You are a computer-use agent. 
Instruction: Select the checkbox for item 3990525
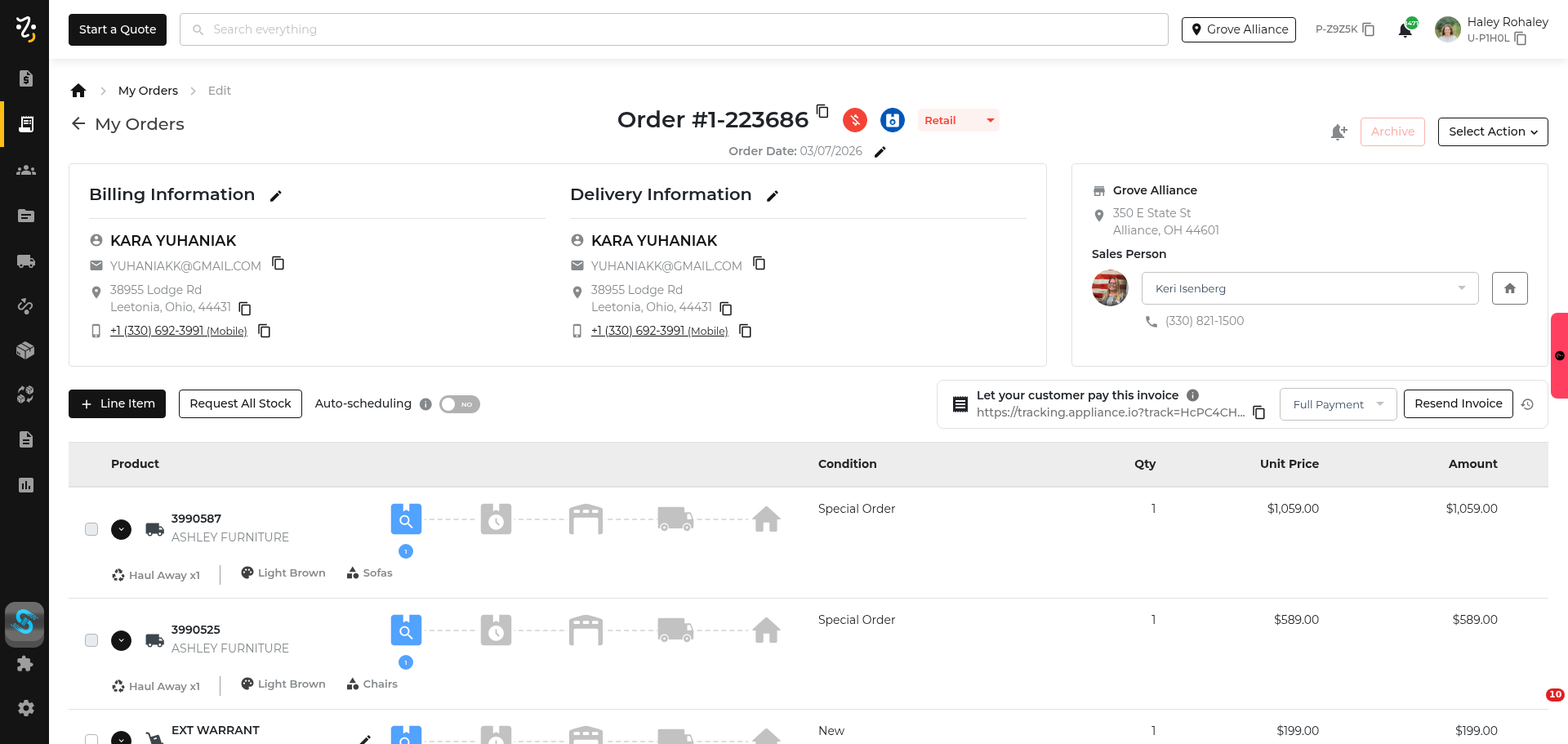pos(91,640)
